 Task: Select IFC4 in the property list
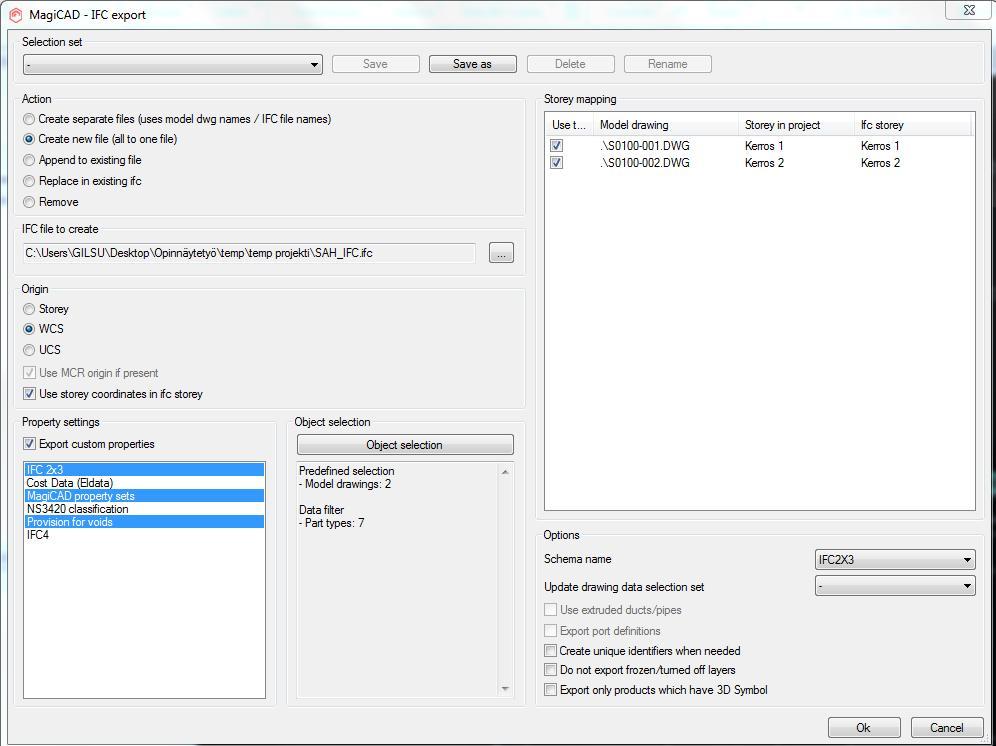(144, 535)
